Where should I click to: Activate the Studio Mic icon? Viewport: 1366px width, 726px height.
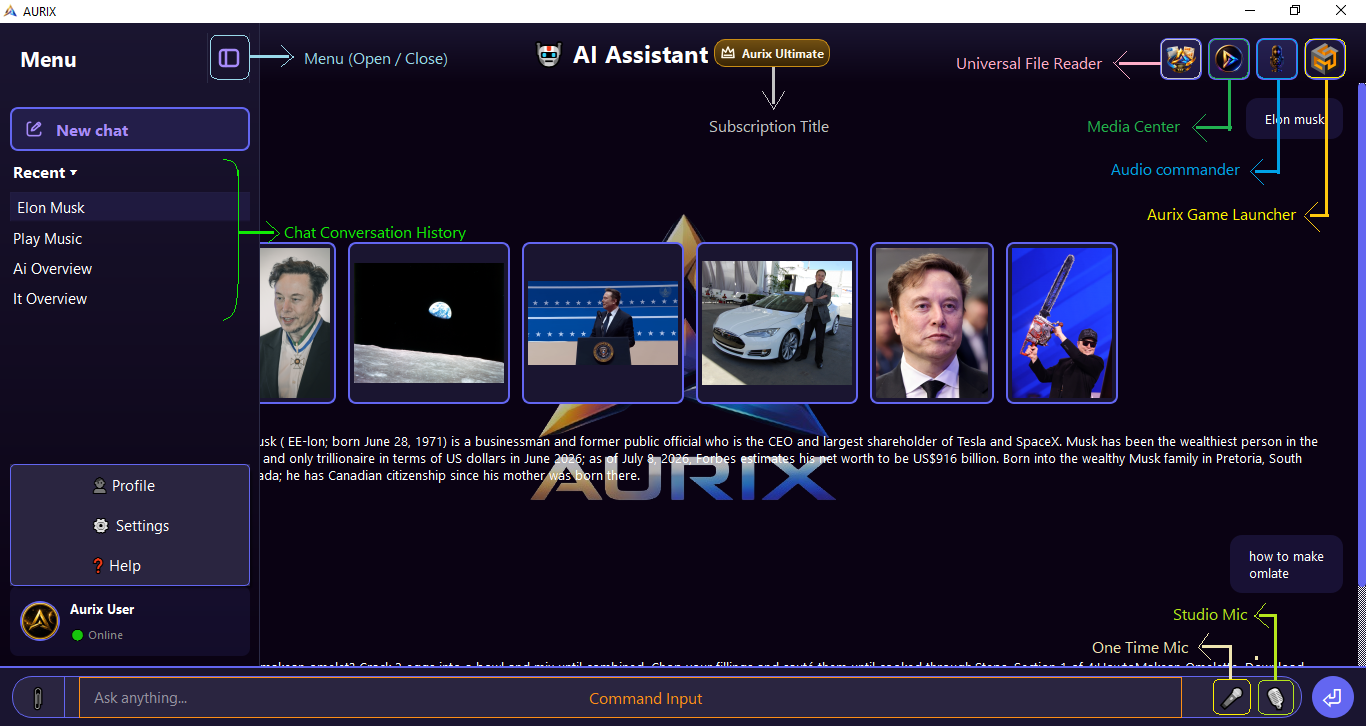1276,697
